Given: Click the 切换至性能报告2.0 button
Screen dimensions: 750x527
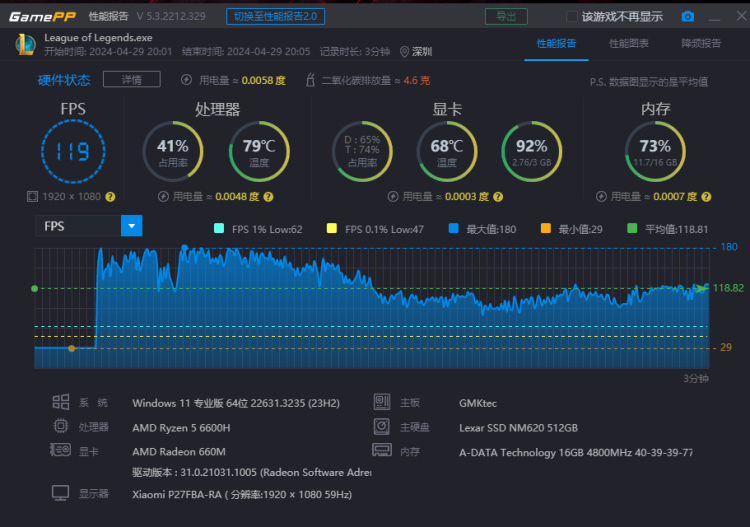Looking at the screenshot, I should (276, 16).
